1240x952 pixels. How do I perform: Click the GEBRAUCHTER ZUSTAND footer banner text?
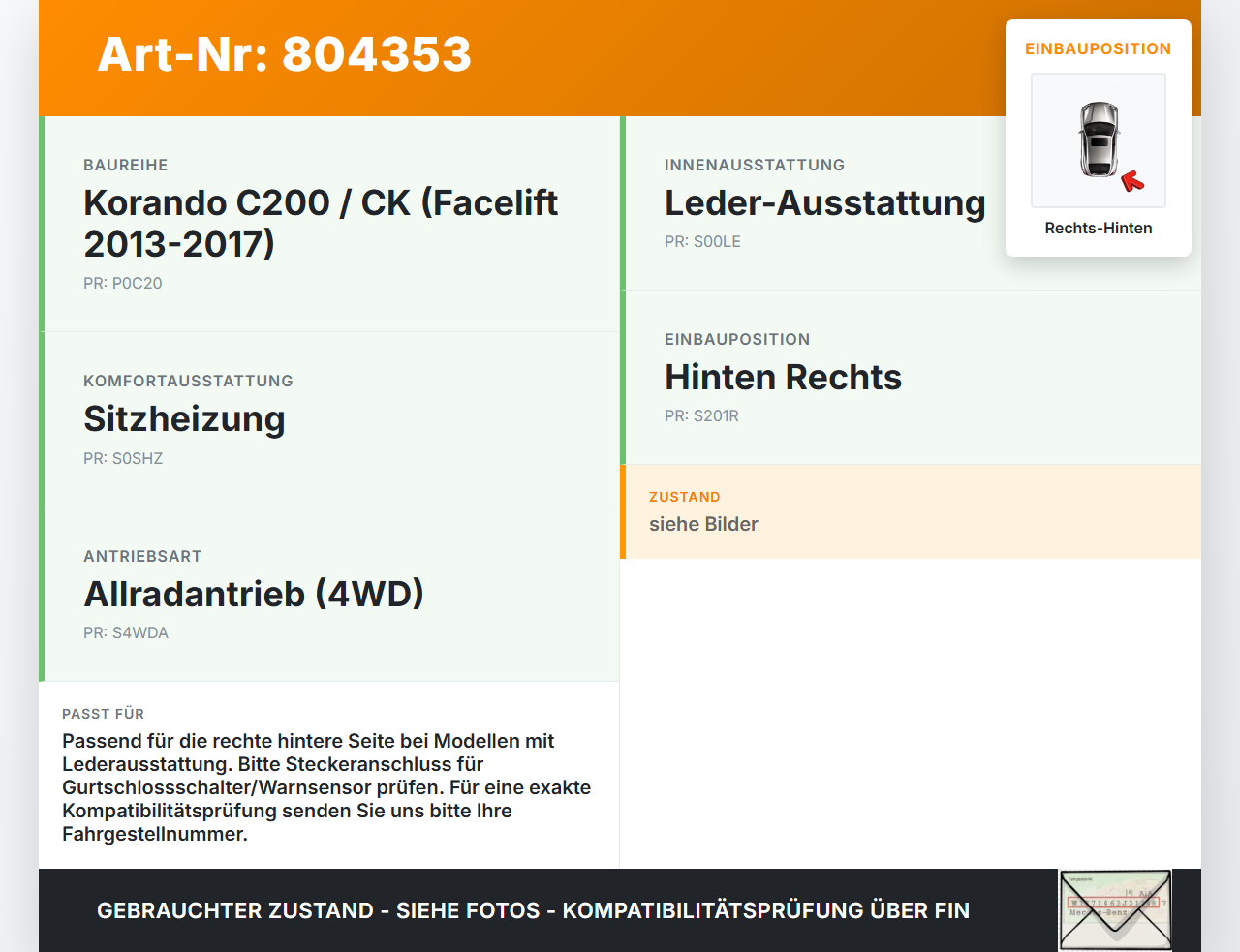tap(533, 910)
